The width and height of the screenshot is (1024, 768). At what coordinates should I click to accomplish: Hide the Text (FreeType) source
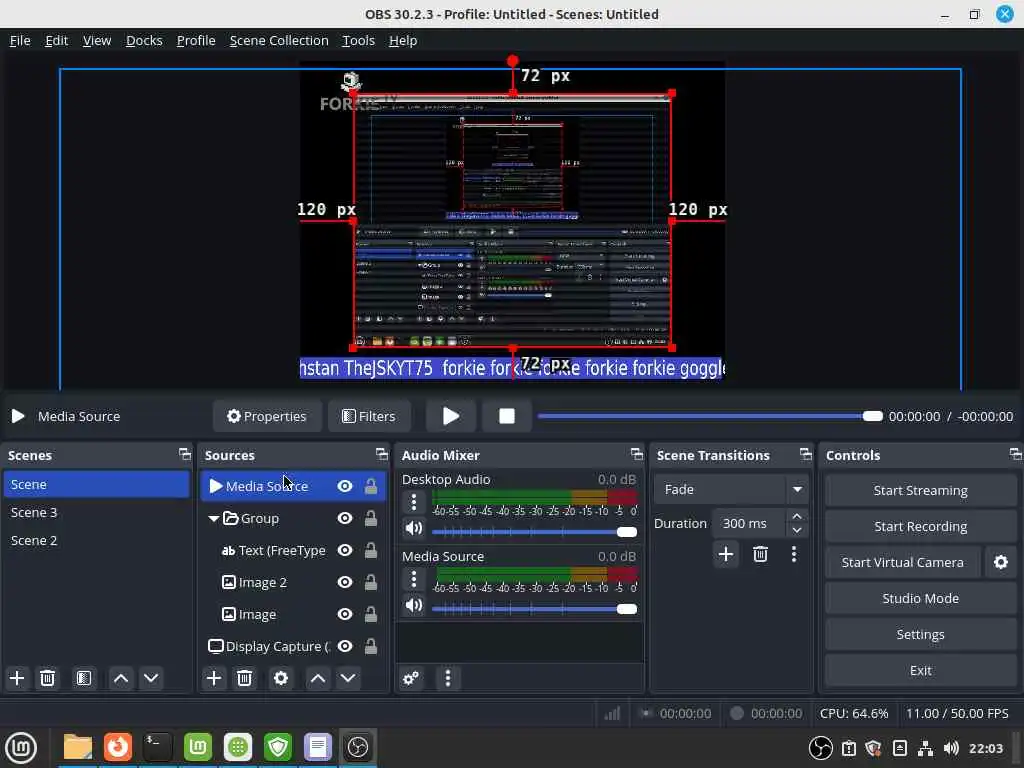[x=345, y=551]
